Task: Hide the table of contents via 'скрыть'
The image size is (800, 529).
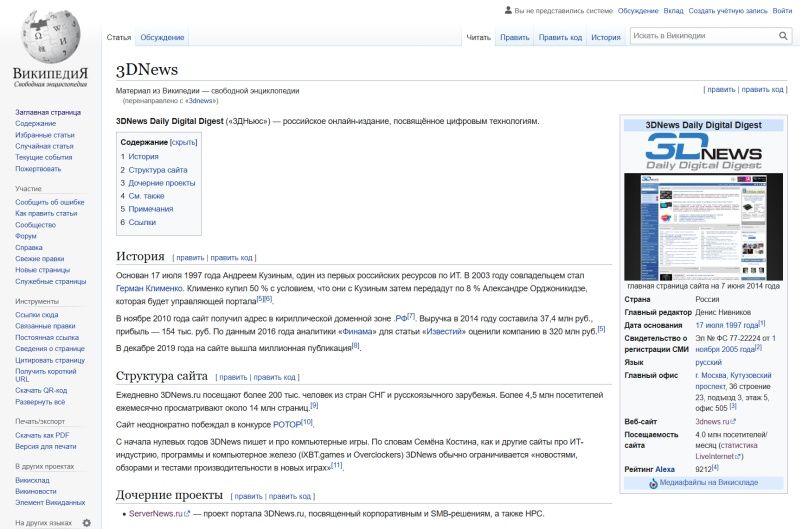Action: coord(184,142)
